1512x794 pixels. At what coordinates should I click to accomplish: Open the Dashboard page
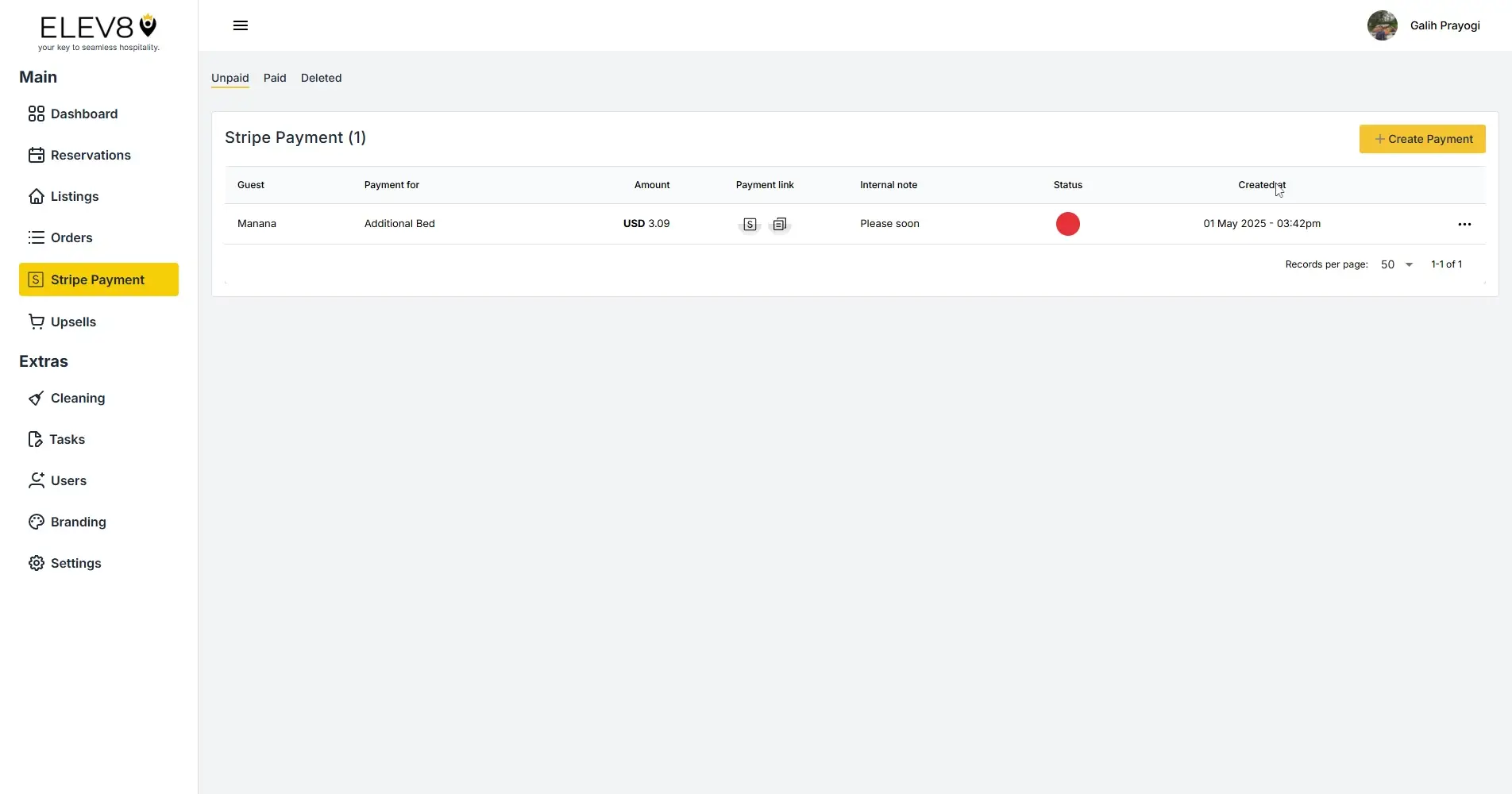tap(83, 114)
